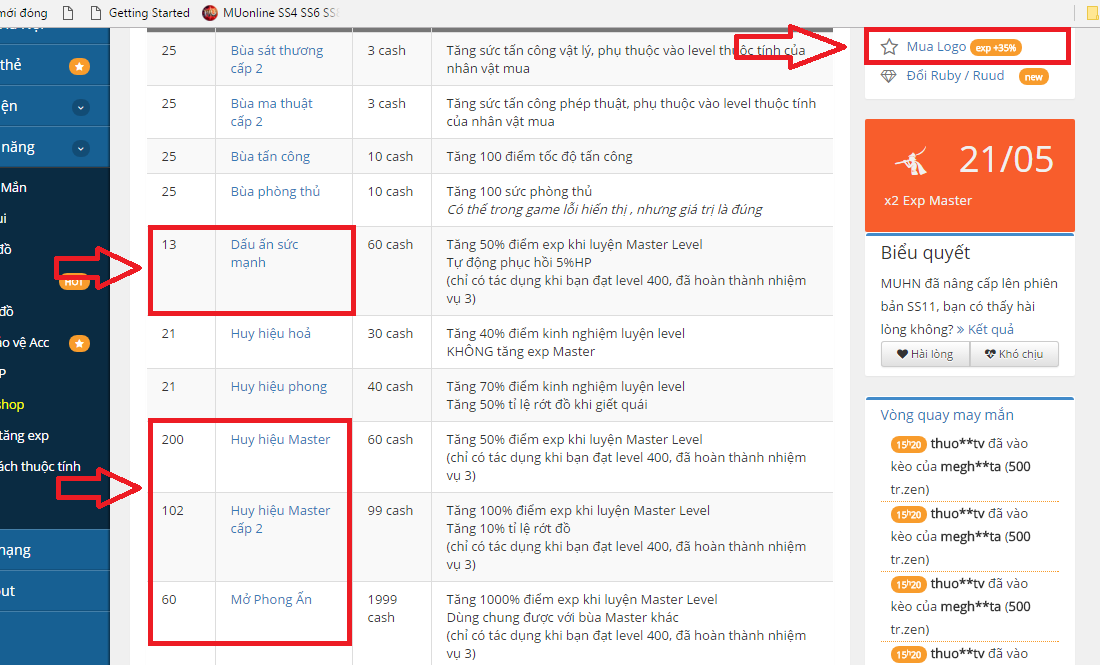Select the 'shop' sidebar menu item
Image resolution: width=1100 pixels, height=666 pixels.
[12, 404]
